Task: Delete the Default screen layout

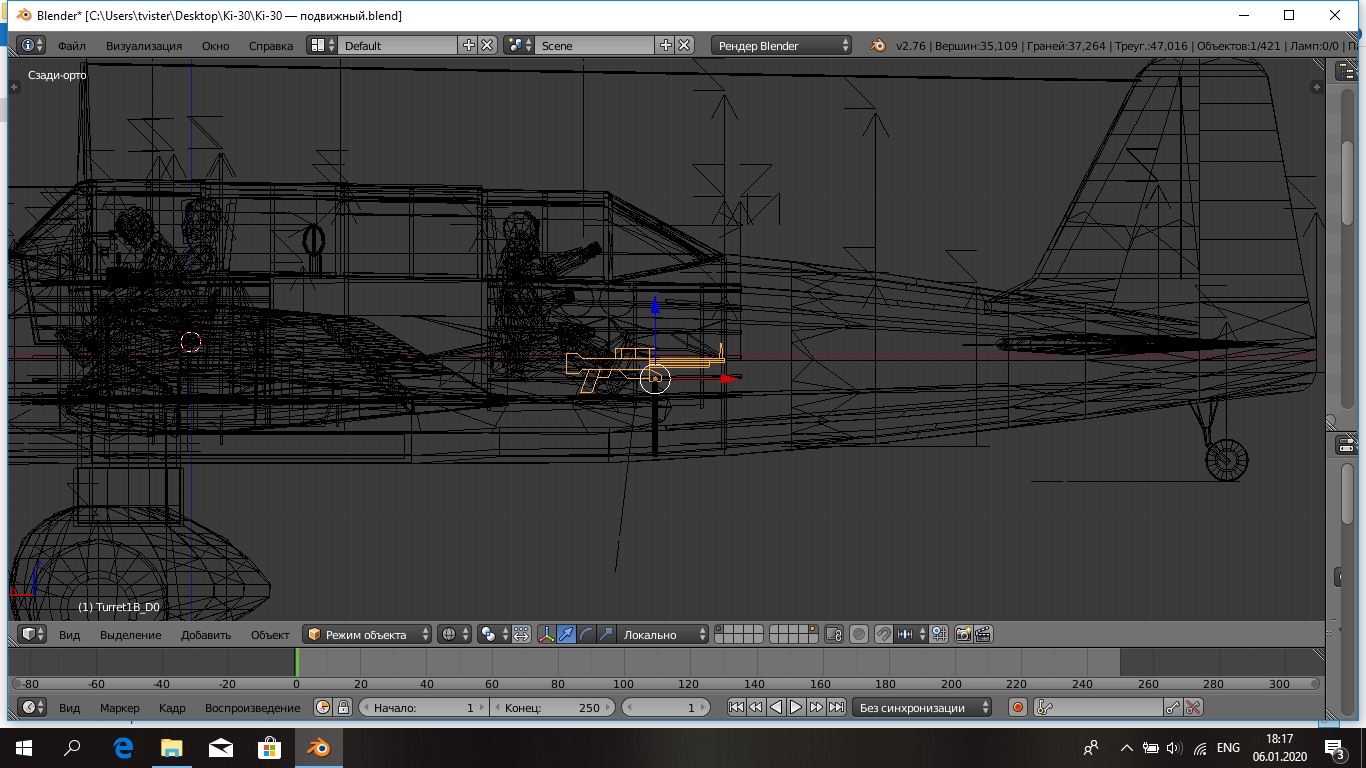Action: [x=487, y=45]
